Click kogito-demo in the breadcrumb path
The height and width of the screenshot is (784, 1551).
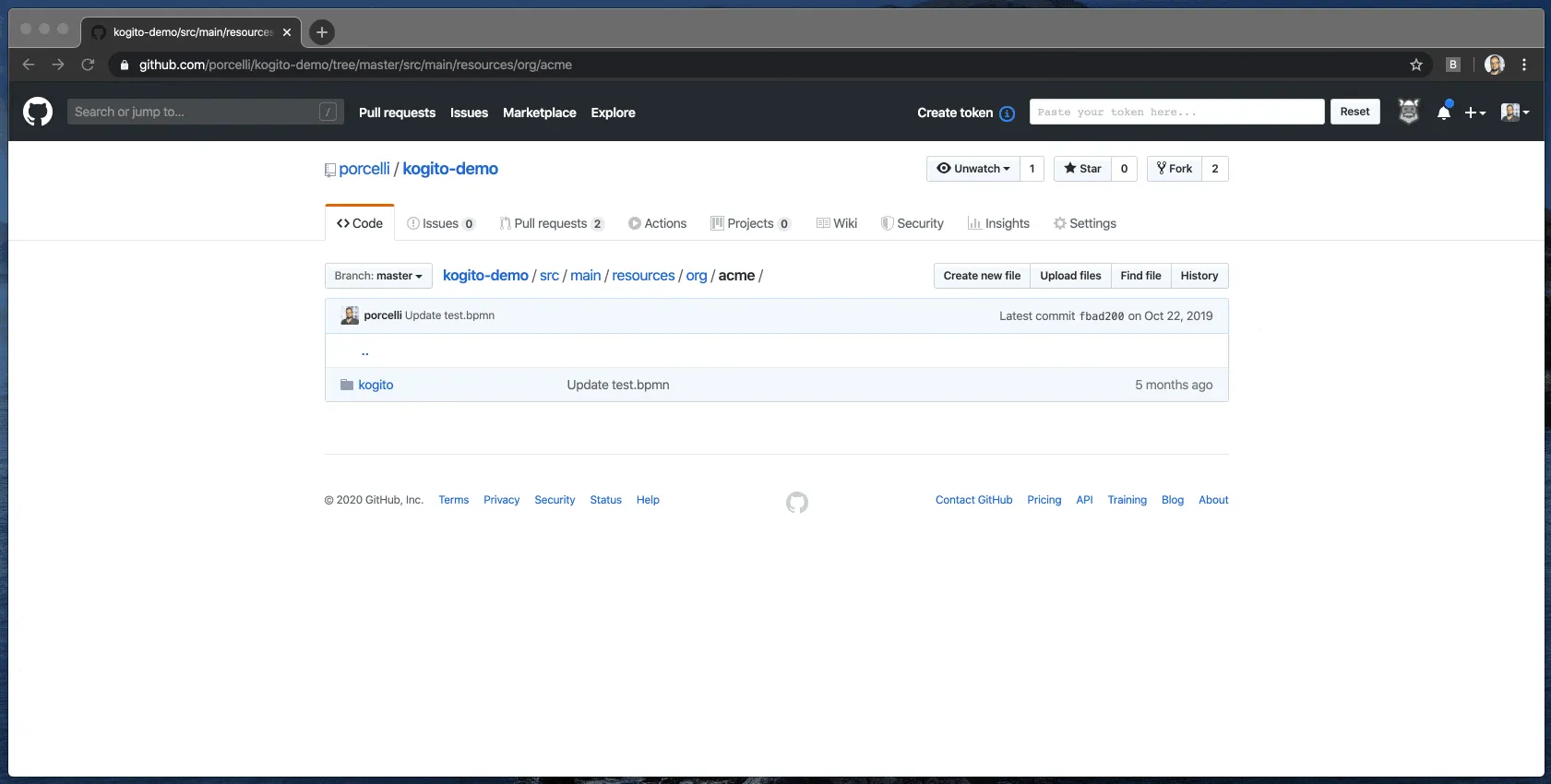coord(485,276)
